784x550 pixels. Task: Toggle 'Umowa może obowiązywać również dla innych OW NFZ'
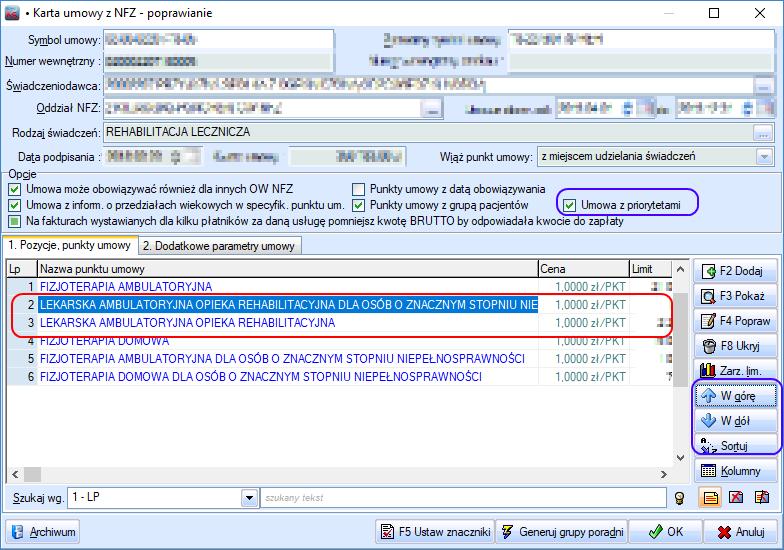14,190
